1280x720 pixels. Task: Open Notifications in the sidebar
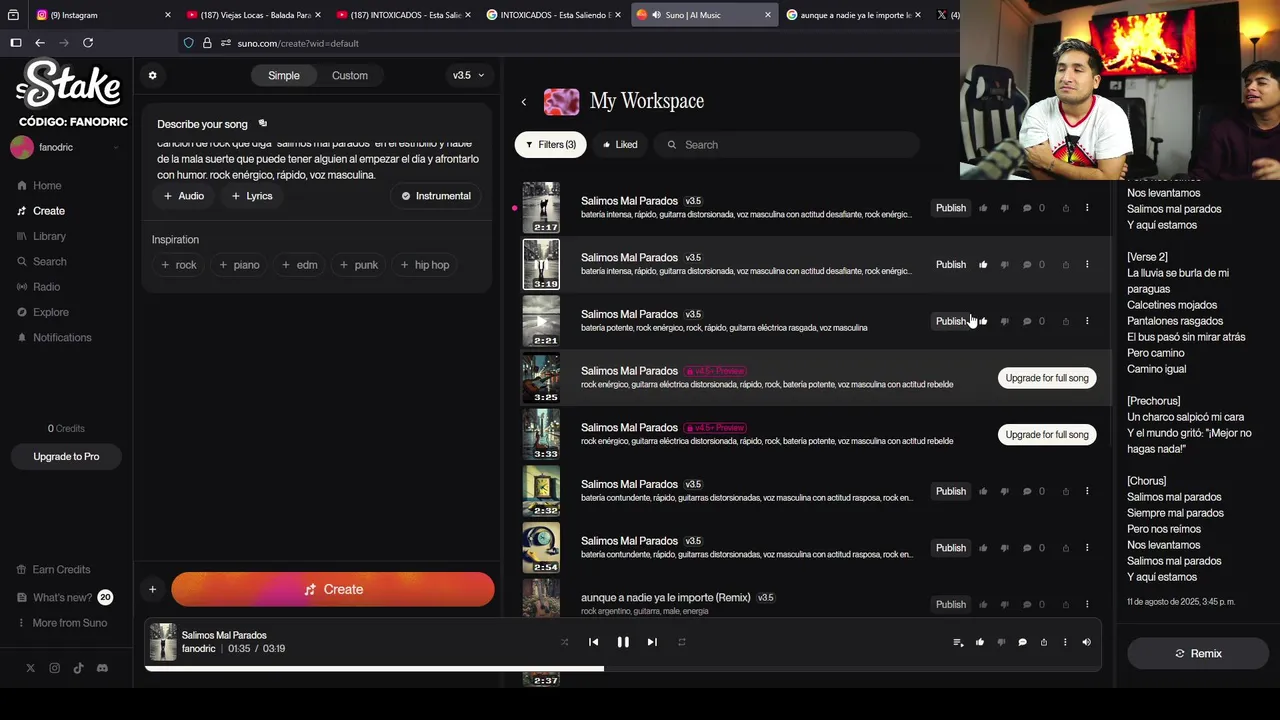(x=54, y=337)
